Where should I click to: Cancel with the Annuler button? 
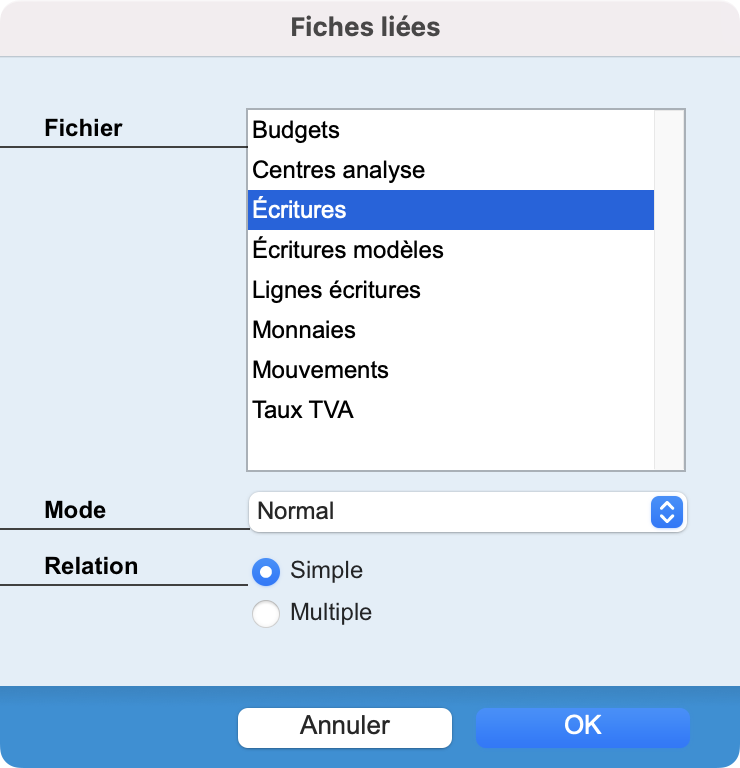(345, 727)
